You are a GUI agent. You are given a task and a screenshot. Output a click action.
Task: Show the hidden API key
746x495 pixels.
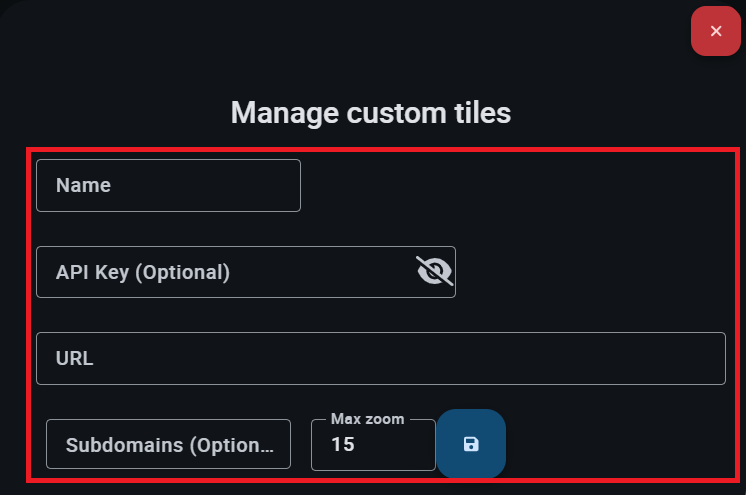434,271
